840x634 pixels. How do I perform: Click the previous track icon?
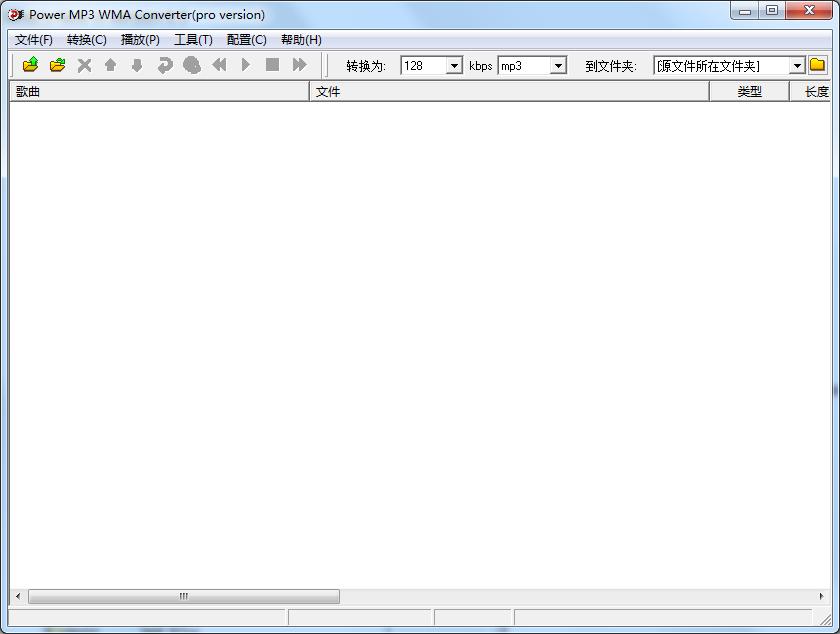(219, 66)
